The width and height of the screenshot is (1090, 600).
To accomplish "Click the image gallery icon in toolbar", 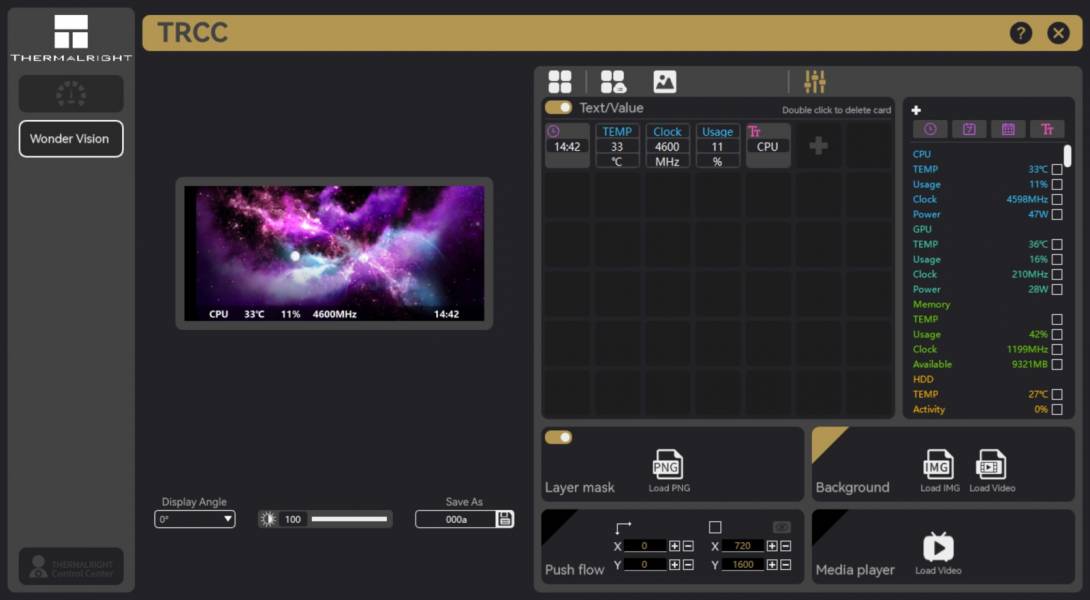I will [x=664, y=82].
